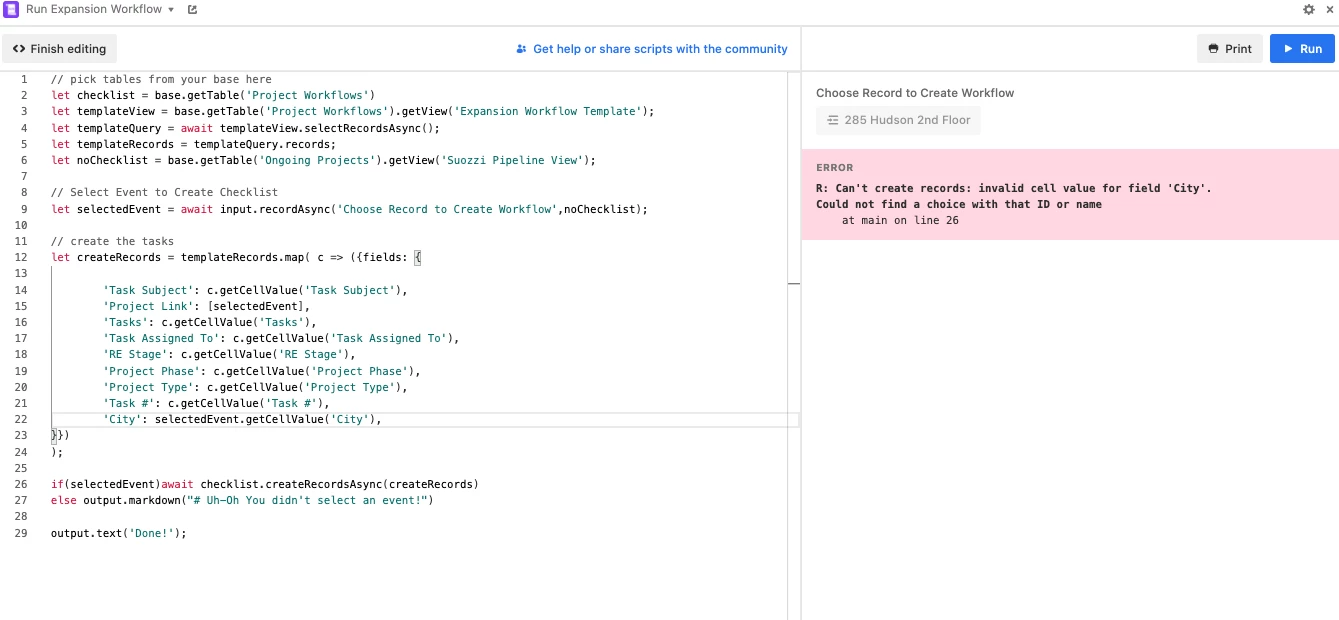Image resolution: width=1339 pixels, height=620 pixels.
Task: Click the Print button
Action: tap(1229, 48)
